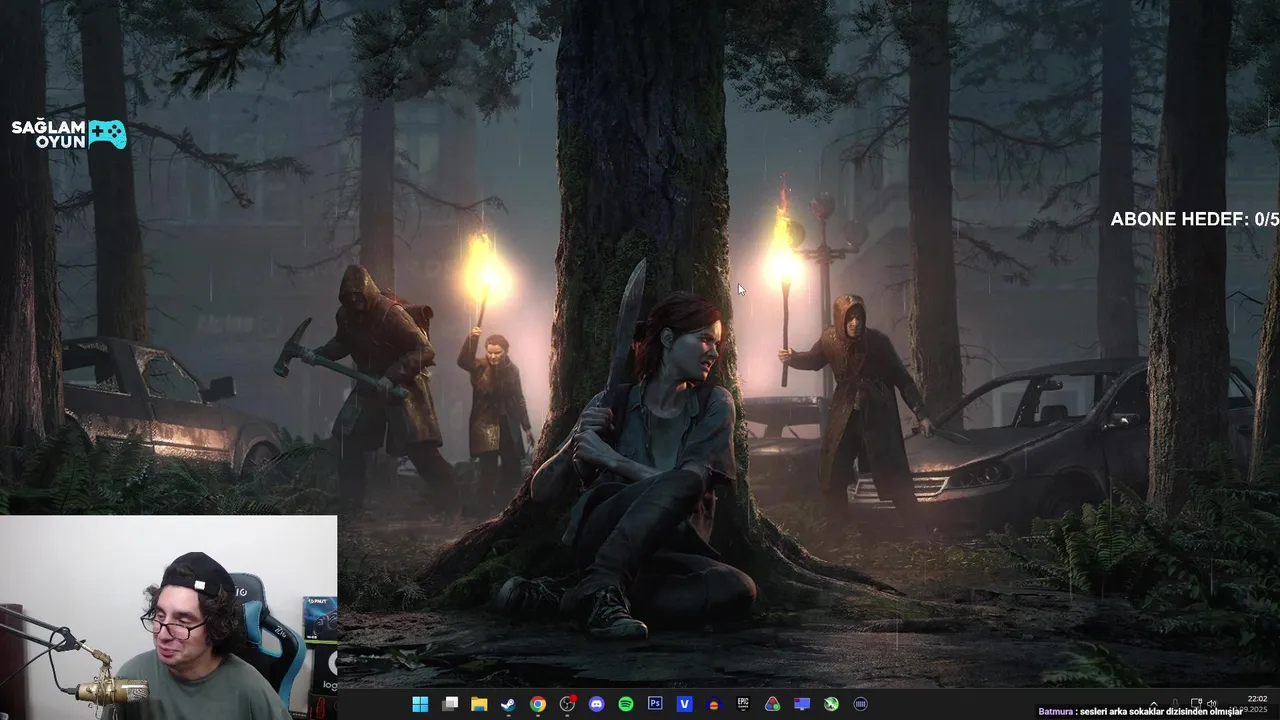This screenshot has height=720, width=1280.
Task: Open Task View in taskbar
Action: (450, 704)
